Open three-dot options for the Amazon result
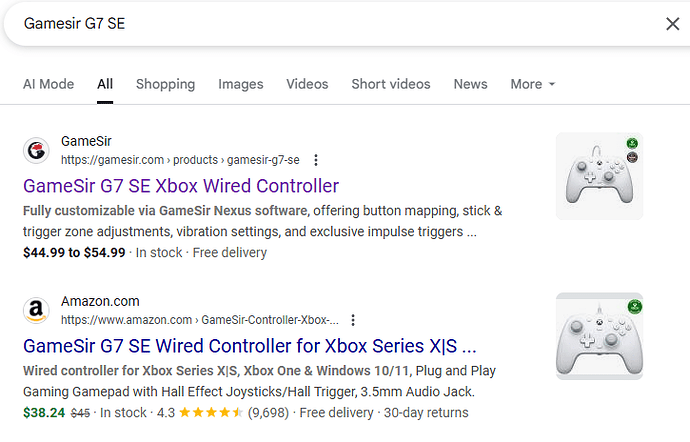 353,320
